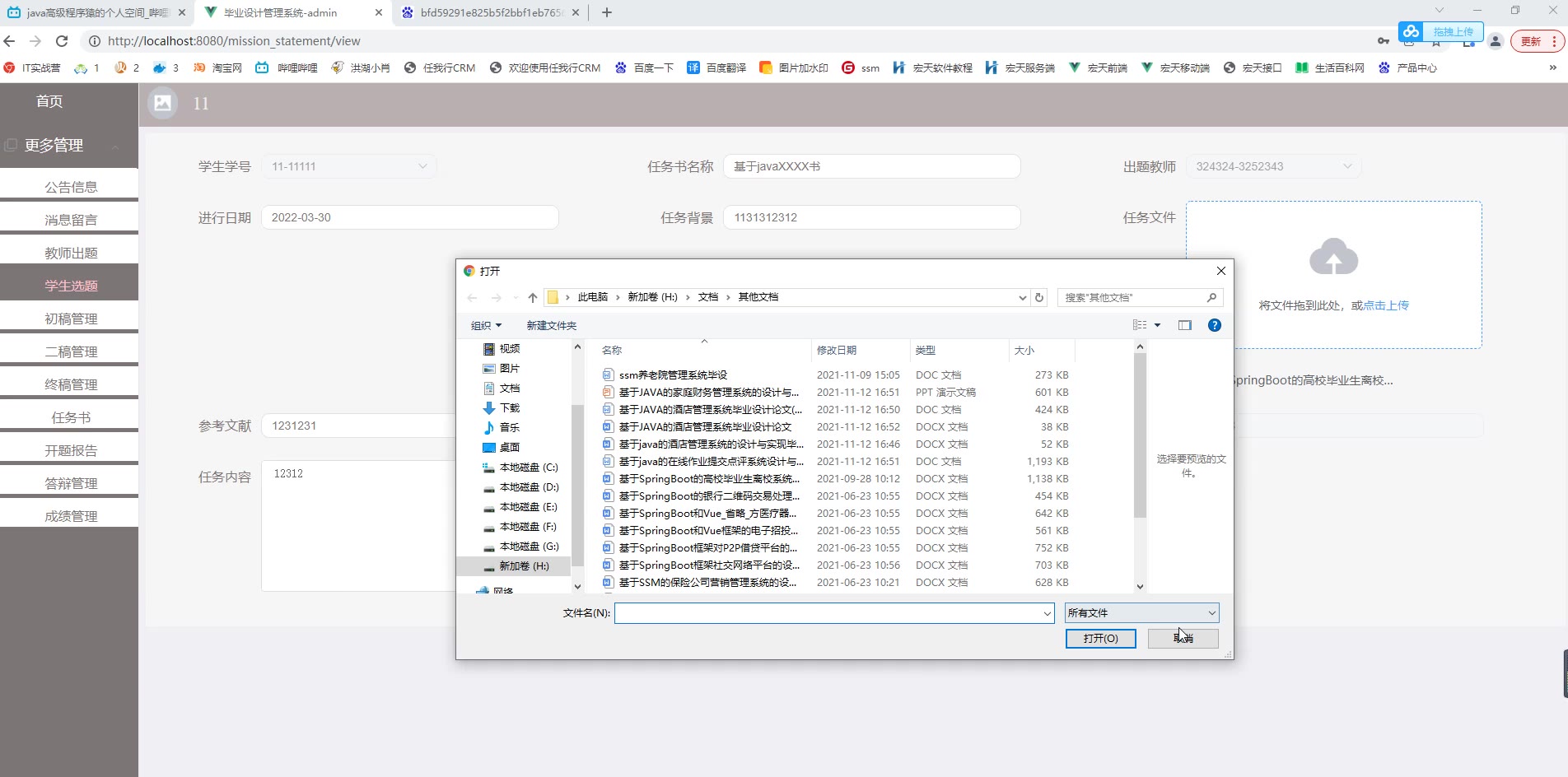Click the 进行日期 field showing 2022-03-30

coord(410,217)
